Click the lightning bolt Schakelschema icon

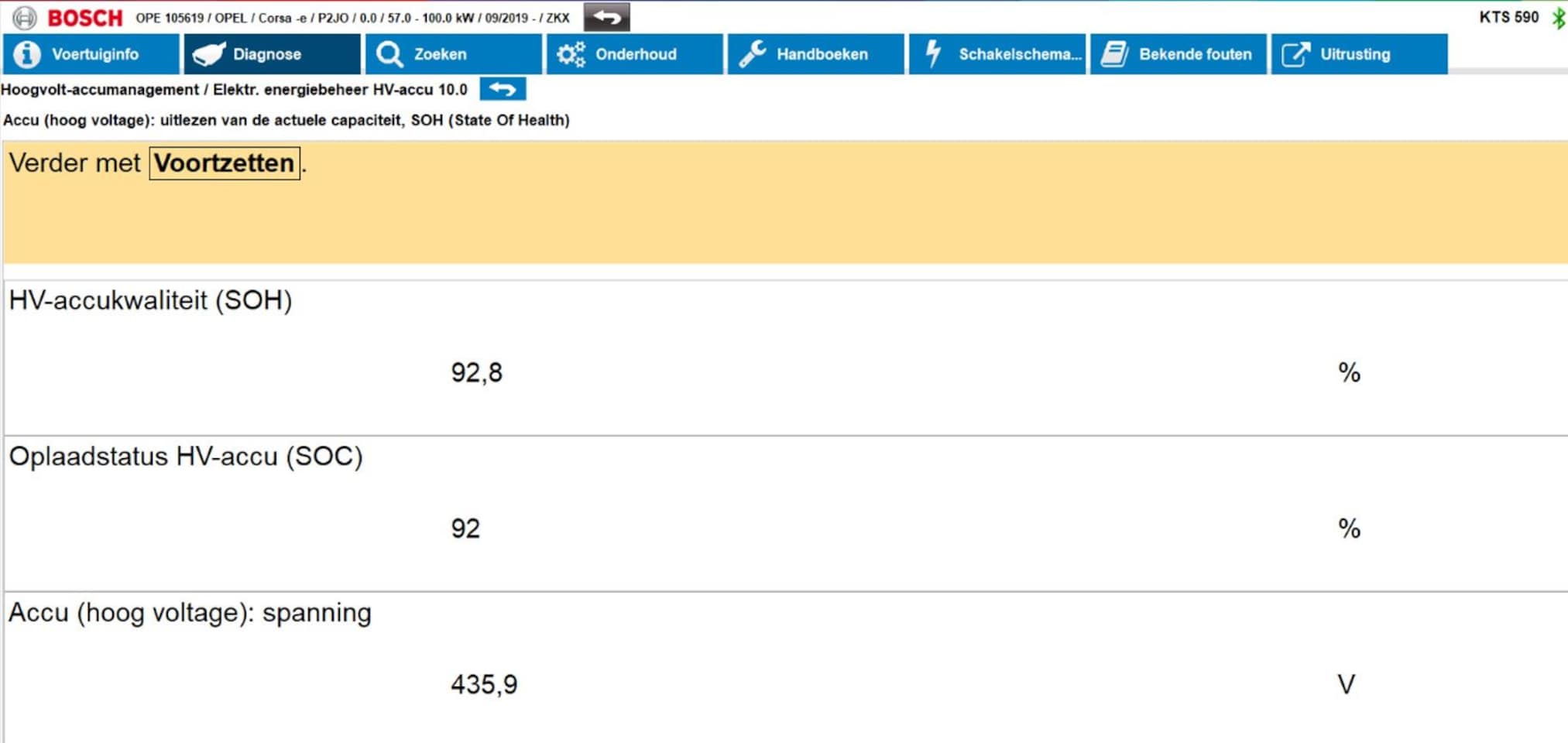coord(934,54)
